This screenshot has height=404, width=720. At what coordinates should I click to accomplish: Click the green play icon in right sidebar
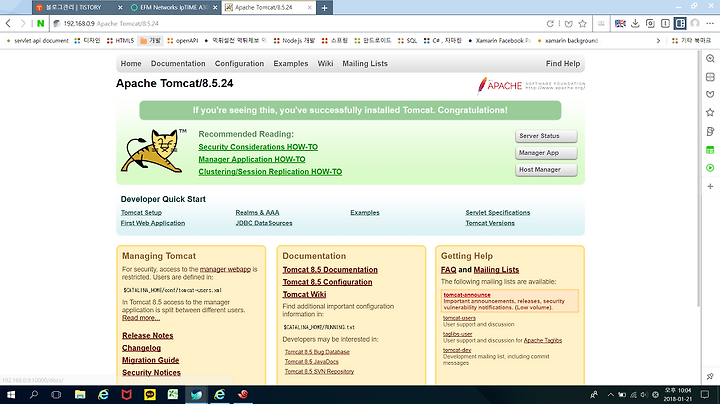click(710, 168)
